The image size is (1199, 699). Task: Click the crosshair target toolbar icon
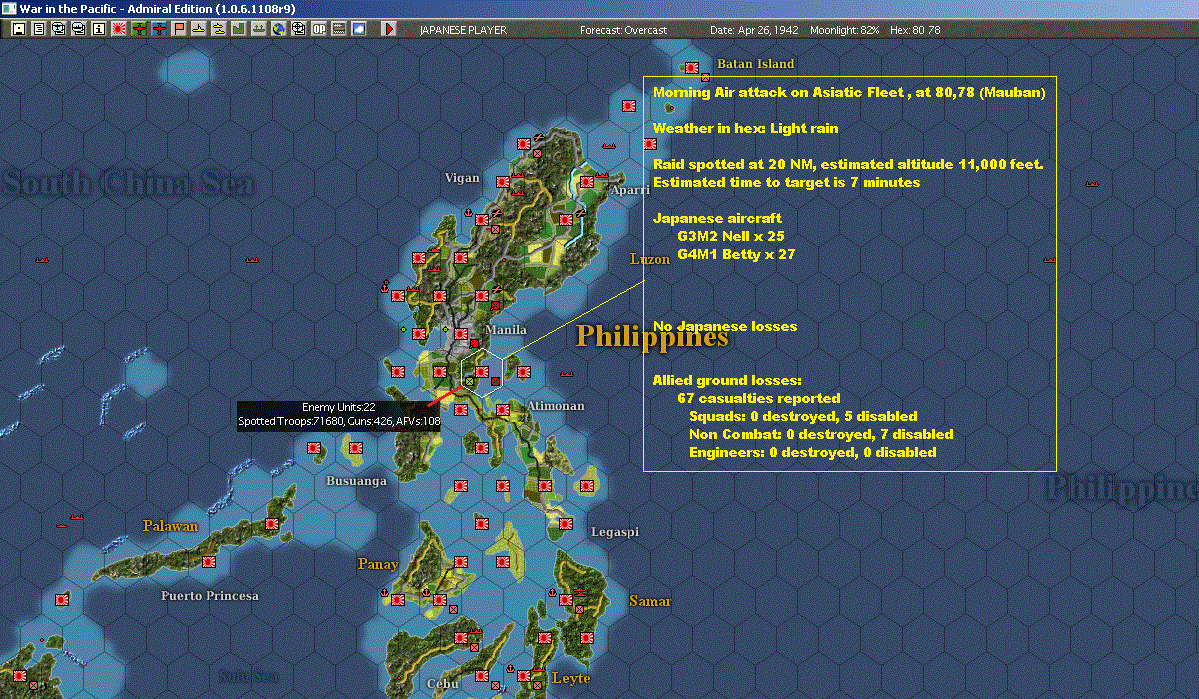[x=298, y=29]
